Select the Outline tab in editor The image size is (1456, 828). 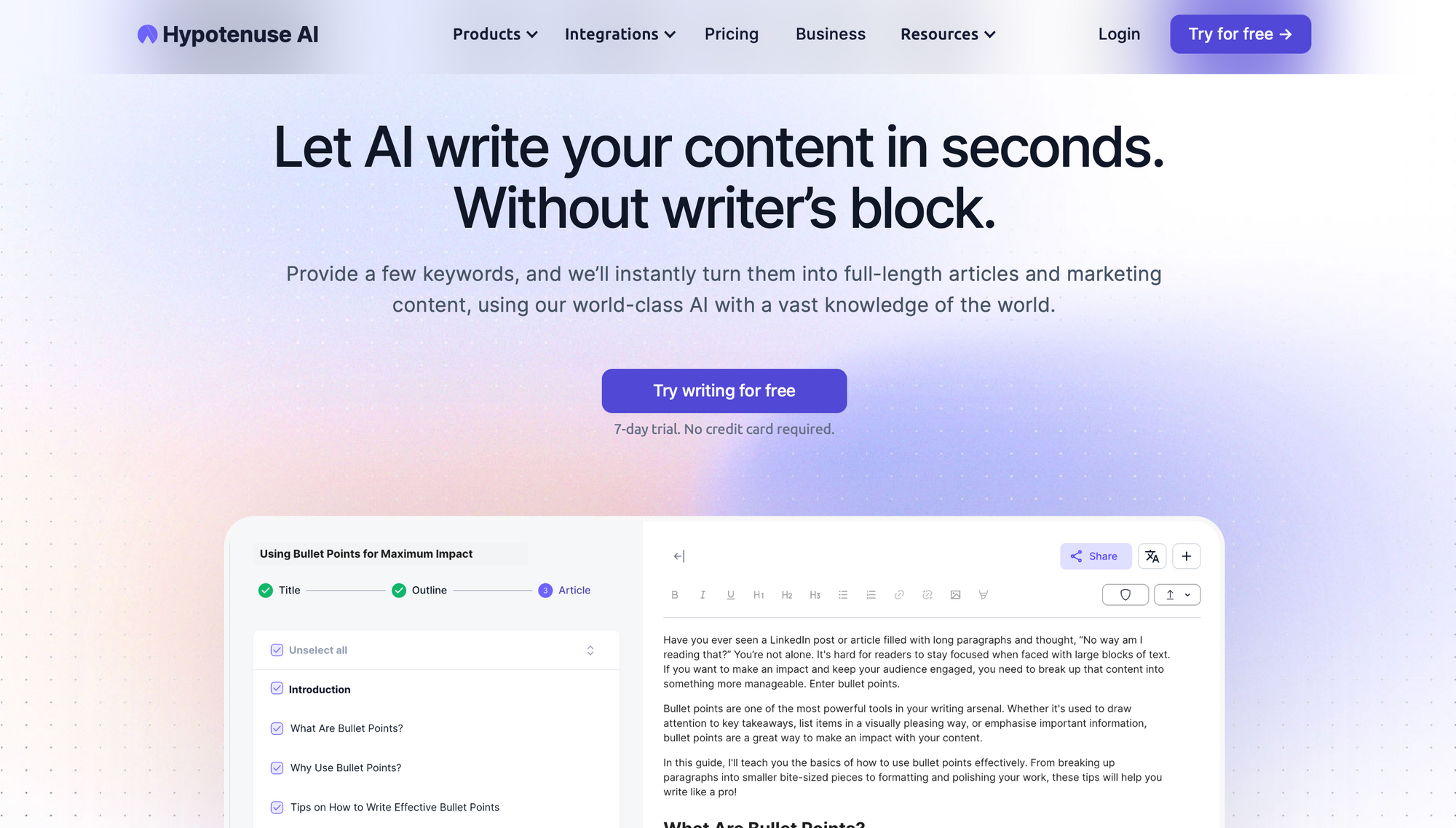[x=429, y=590]
